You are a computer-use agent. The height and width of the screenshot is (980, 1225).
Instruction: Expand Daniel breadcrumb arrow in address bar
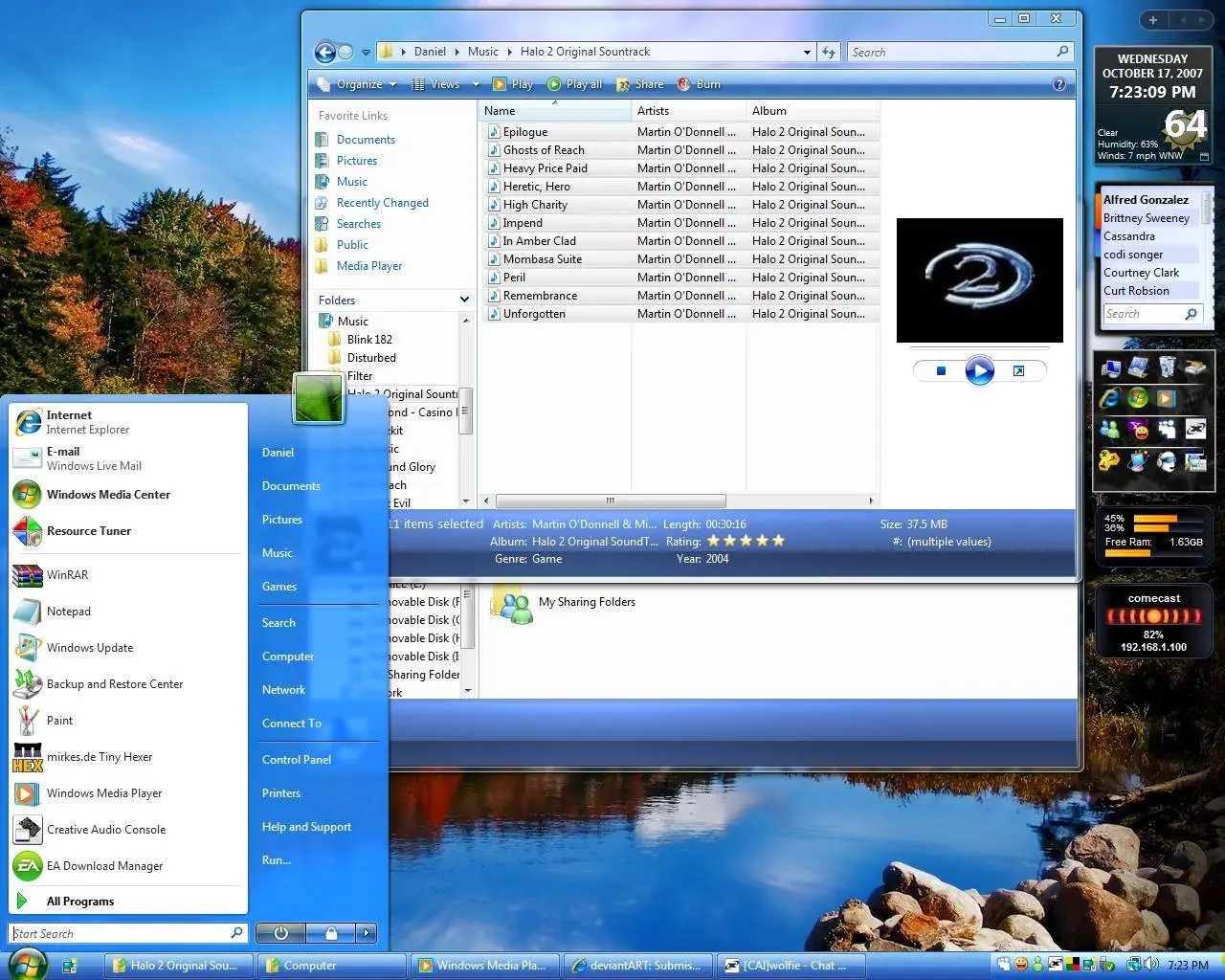coord(457,52)
